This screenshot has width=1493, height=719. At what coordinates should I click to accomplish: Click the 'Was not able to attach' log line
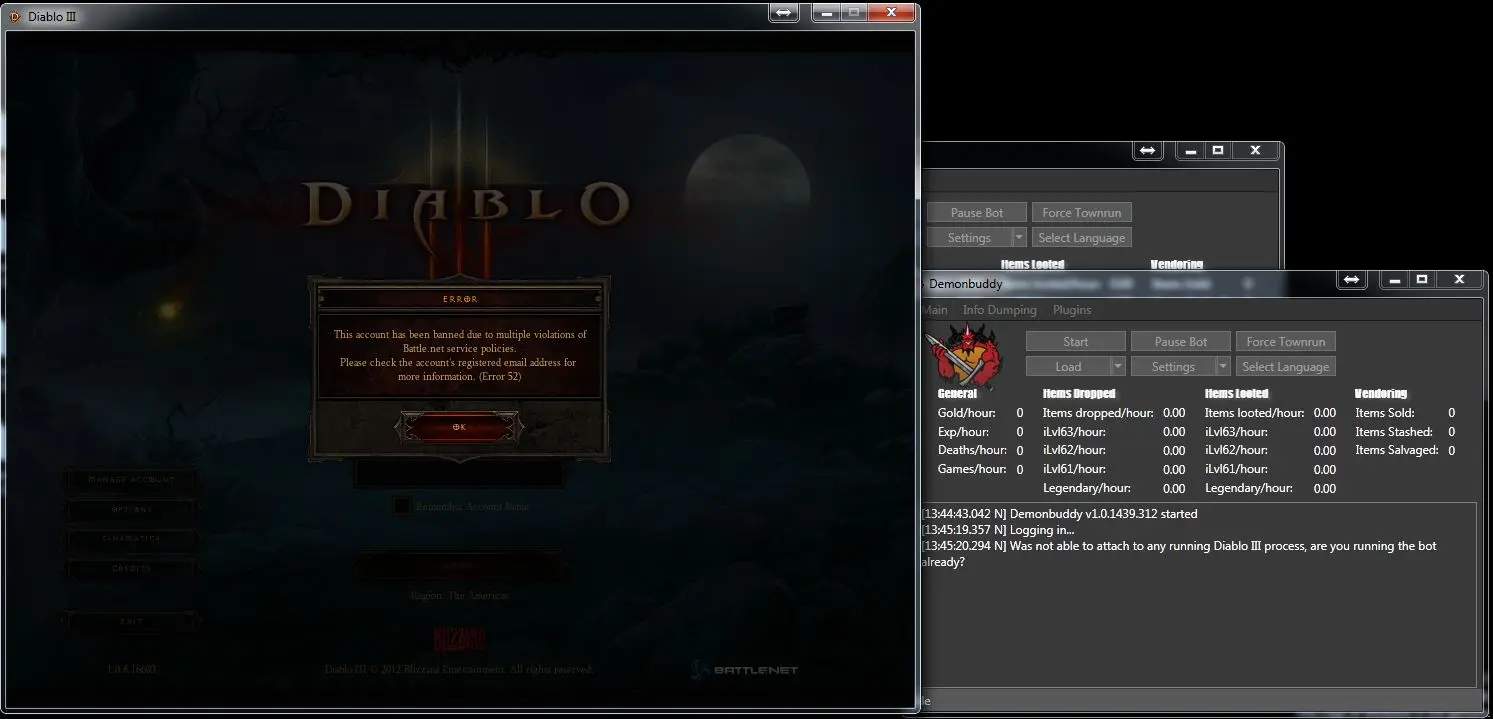click(1179, 554)
